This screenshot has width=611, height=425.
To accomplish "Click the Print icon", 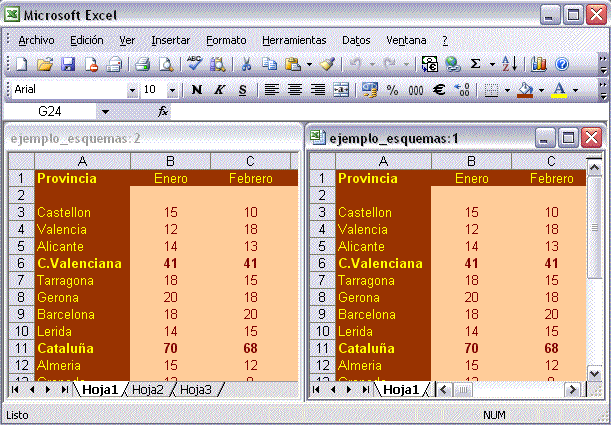I will point(142,64).
